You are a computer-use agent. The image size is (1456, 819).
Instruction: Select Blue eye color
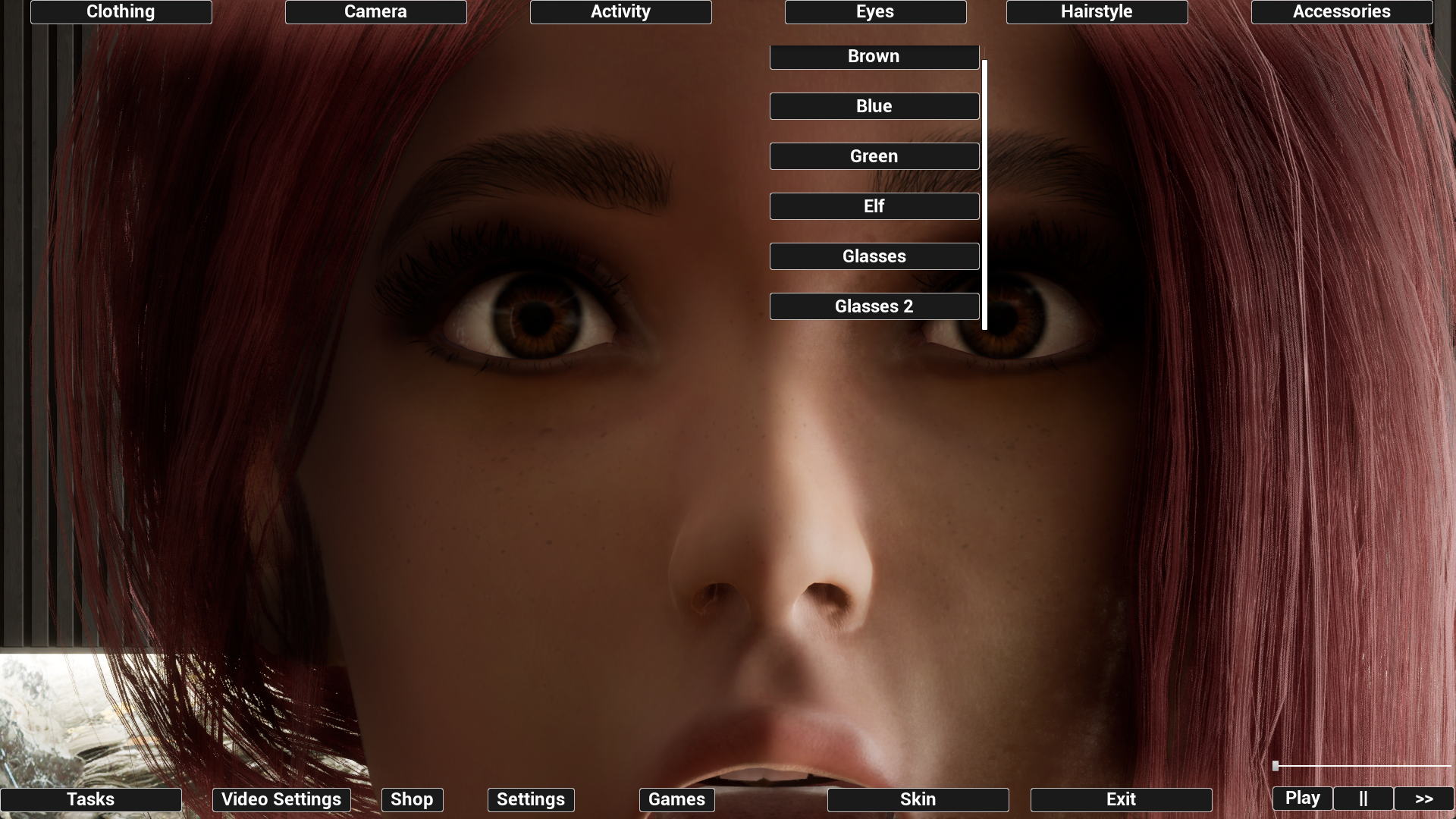[874, 106]
